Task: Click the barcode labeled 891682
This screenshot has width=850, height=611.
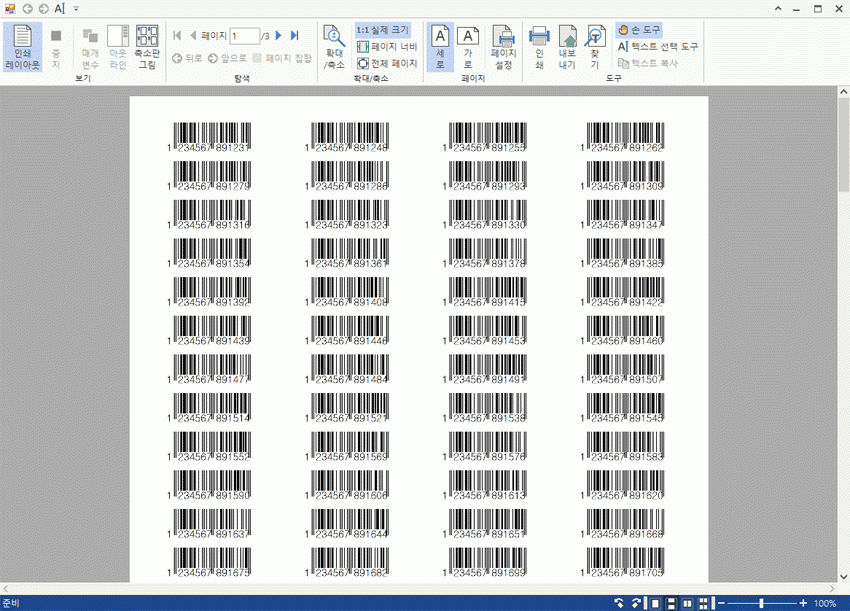Action: [347, 563]
